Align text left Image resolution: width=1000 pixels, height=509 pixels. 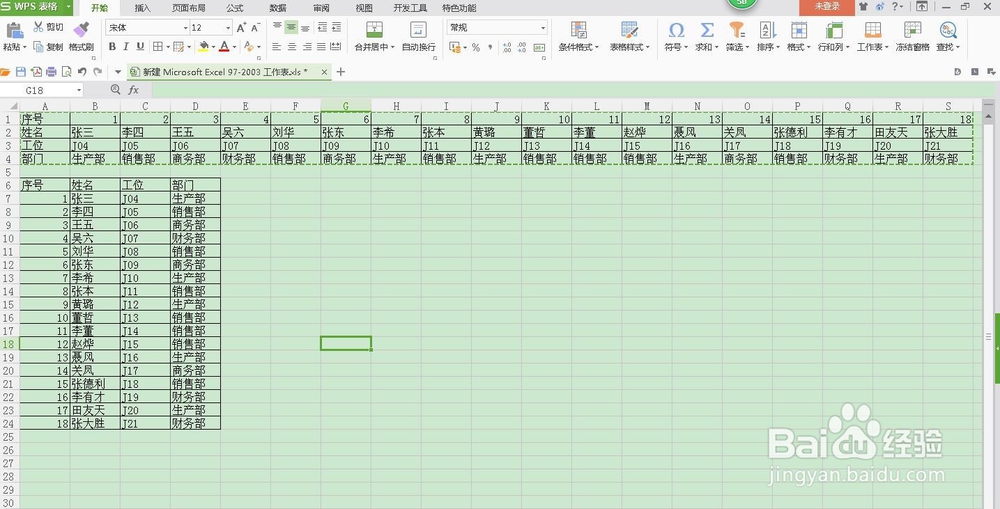(x=277, y=47)
